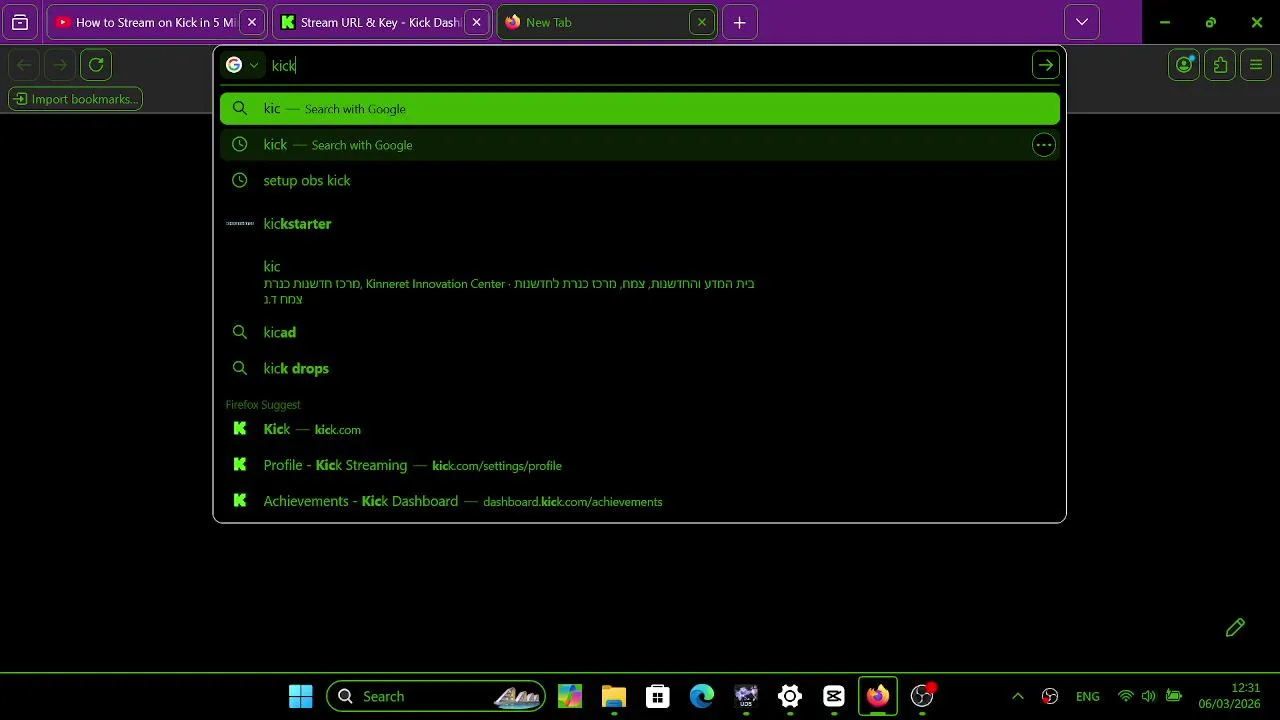The width and height of the screenshot is (1280, 720).
Task: Select the New Tab tab
Action: pos(606,22)
